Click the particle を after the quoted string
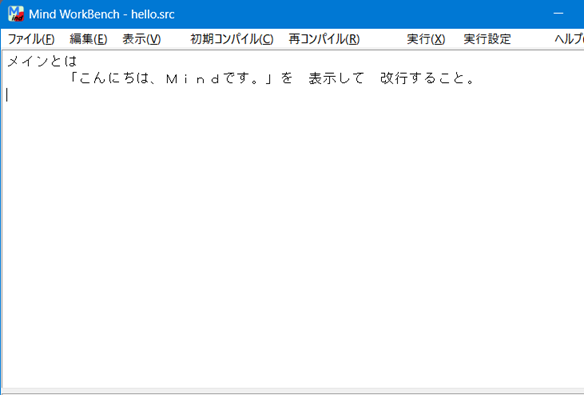Image resolution: width=584 pixels, height=395 pixels. point(286,79)
